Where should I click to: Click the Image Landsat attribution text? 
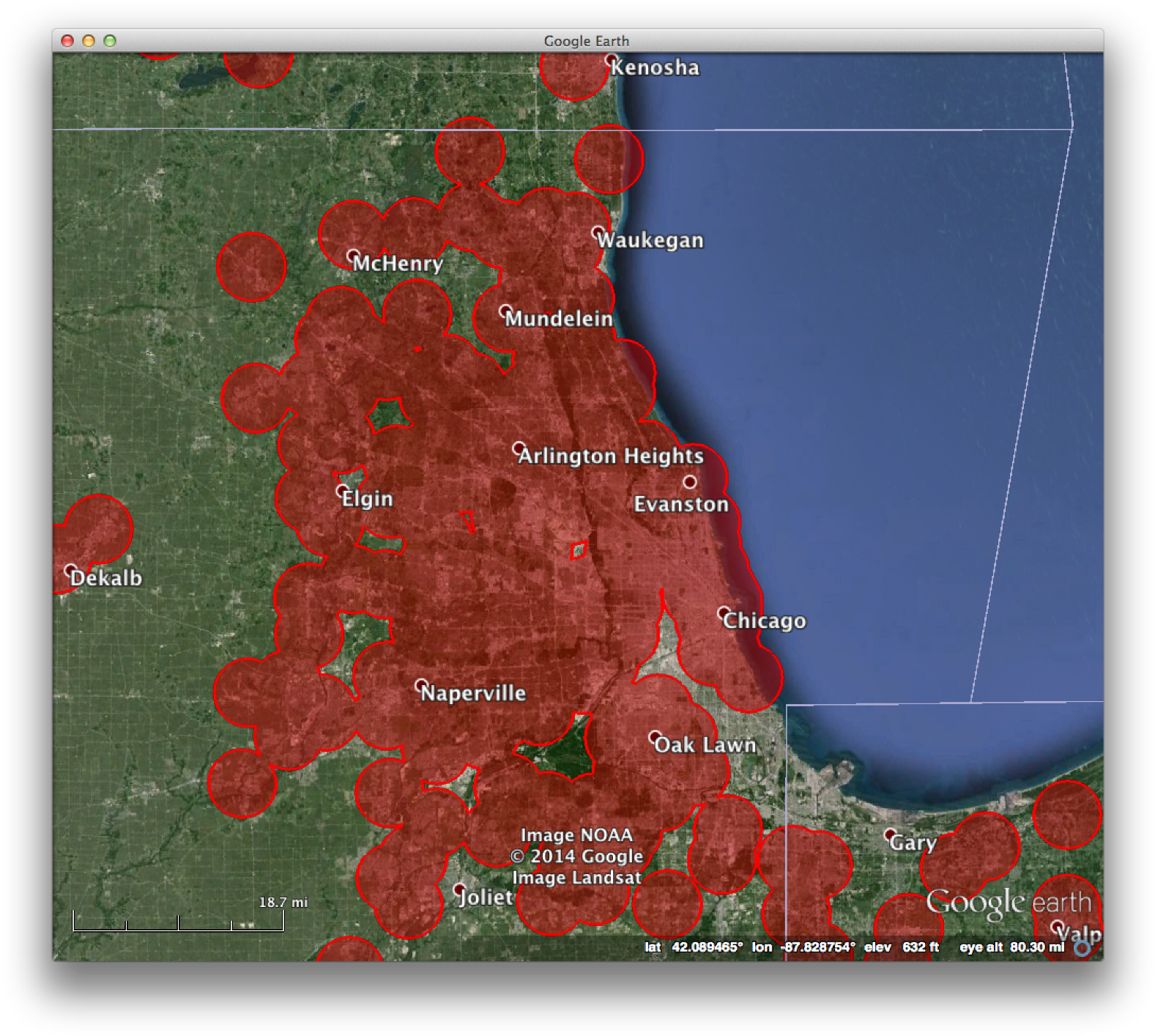pyautogui.click(x=576, y=878)
